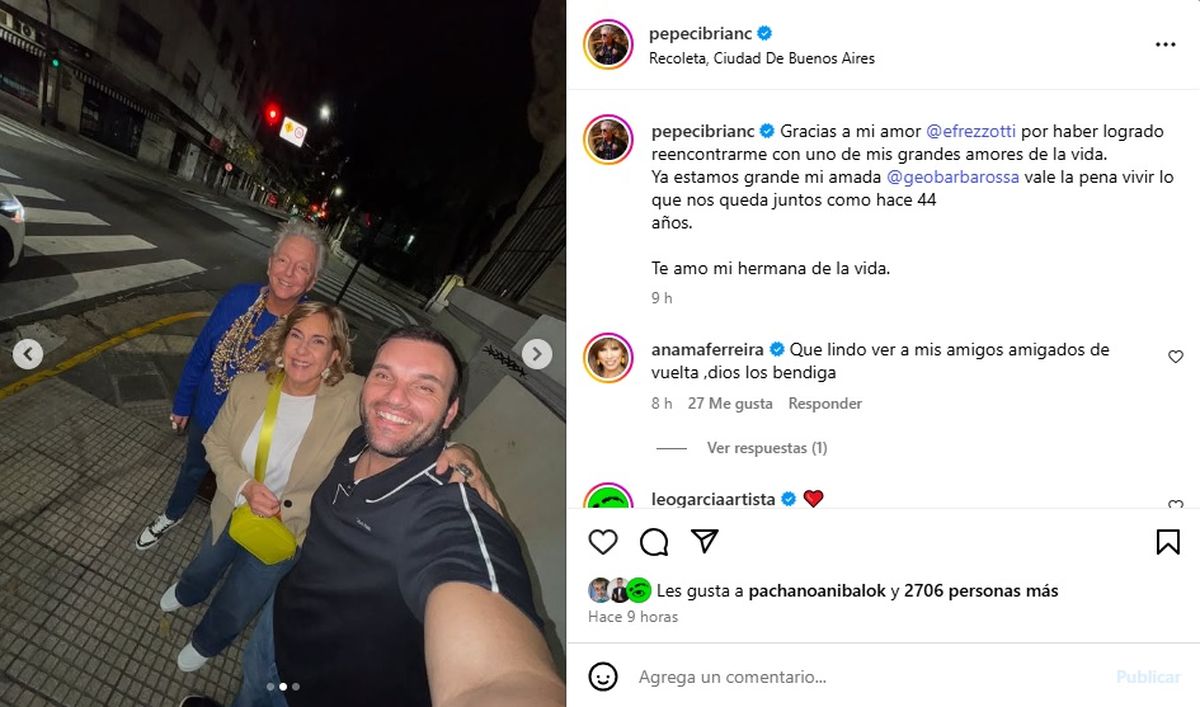Expand Ver respuestas (1) replies
1200x707 pixels.
(x=767, y=448)
